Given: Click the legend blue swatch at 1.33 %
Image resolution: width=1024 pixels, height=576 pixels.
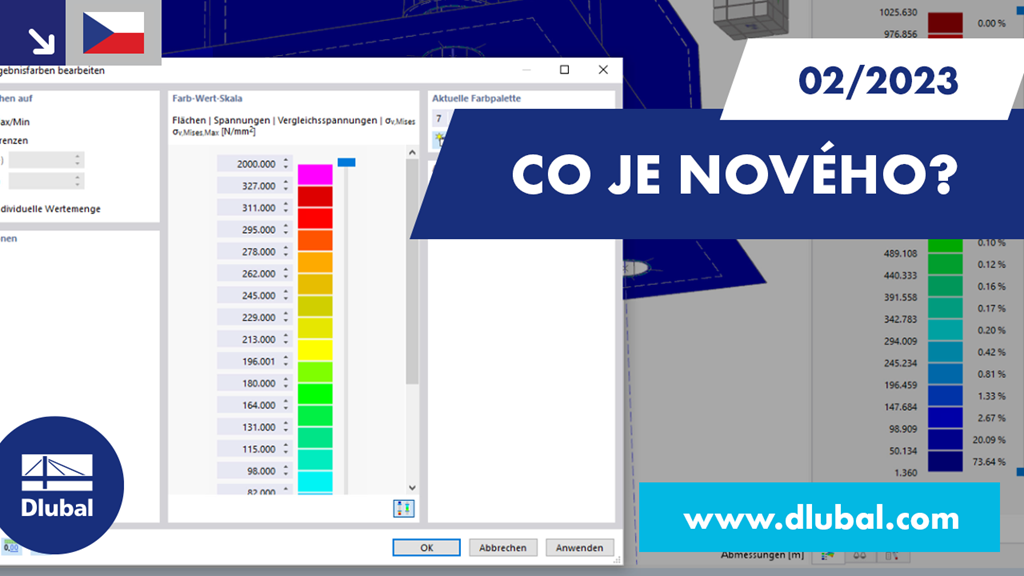Looking at the screenshot, I should [945, 396].
